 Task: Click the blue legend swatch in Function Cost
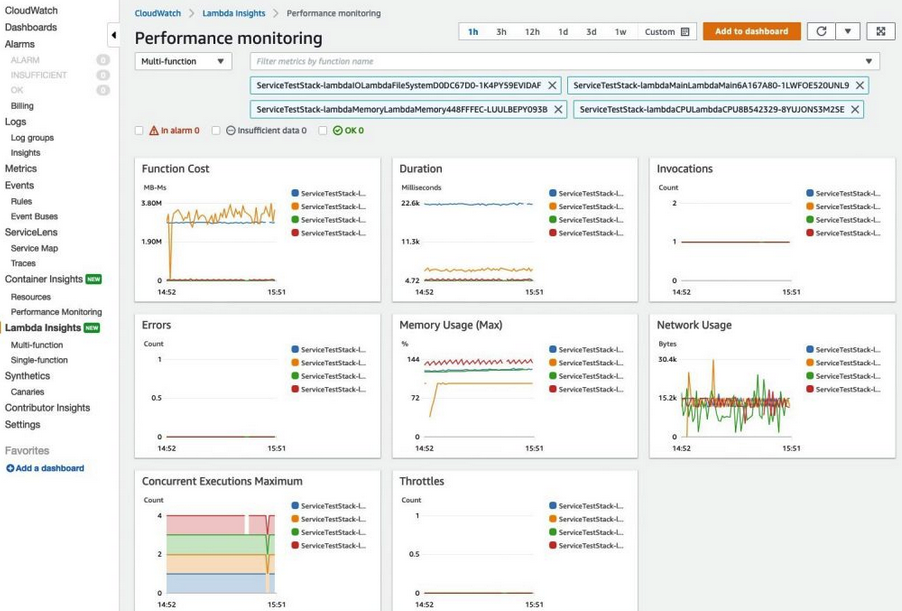295,193
